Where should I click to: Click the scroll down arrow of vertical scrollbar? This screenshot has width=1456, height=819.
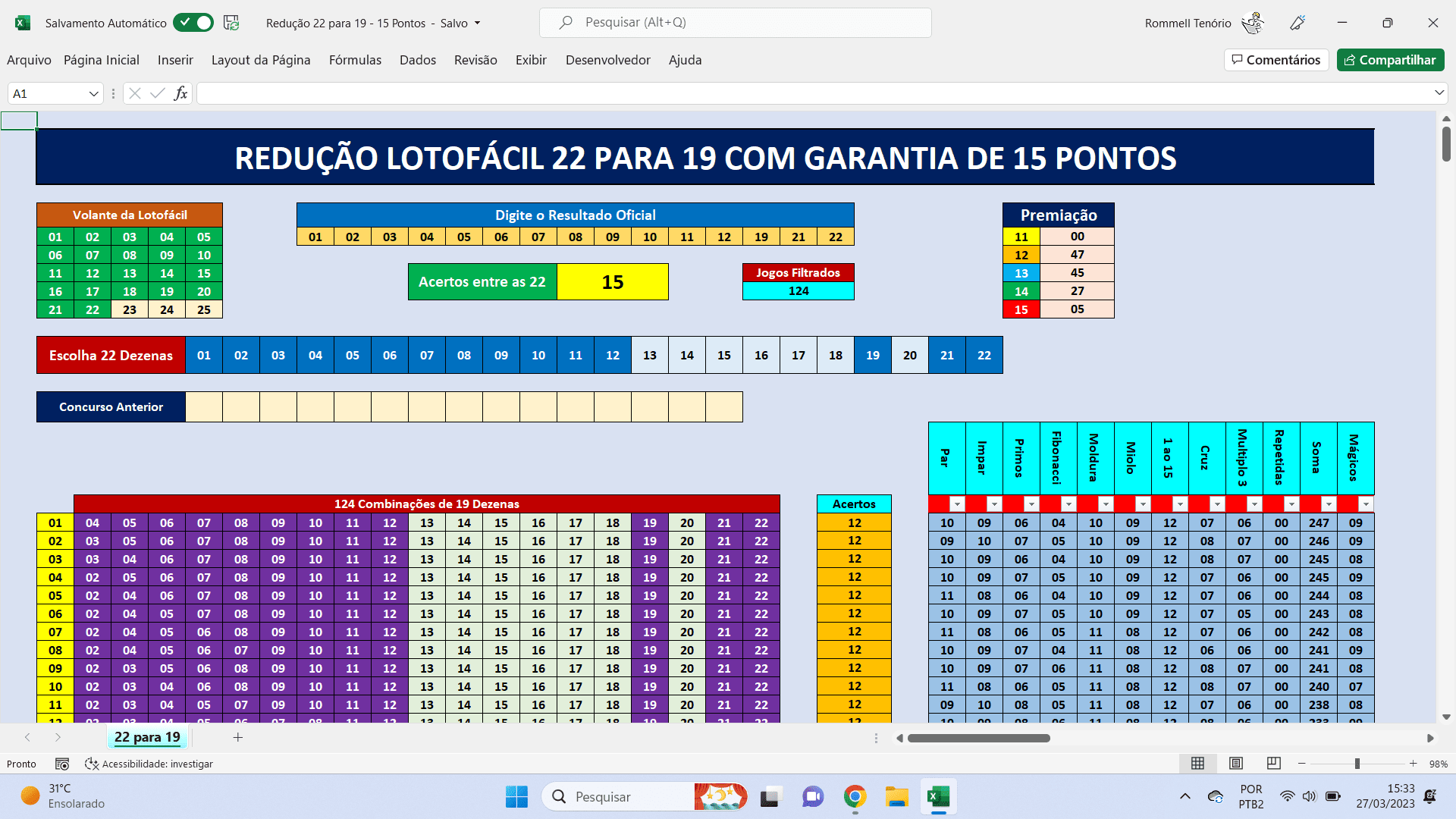click(1446, 717)
